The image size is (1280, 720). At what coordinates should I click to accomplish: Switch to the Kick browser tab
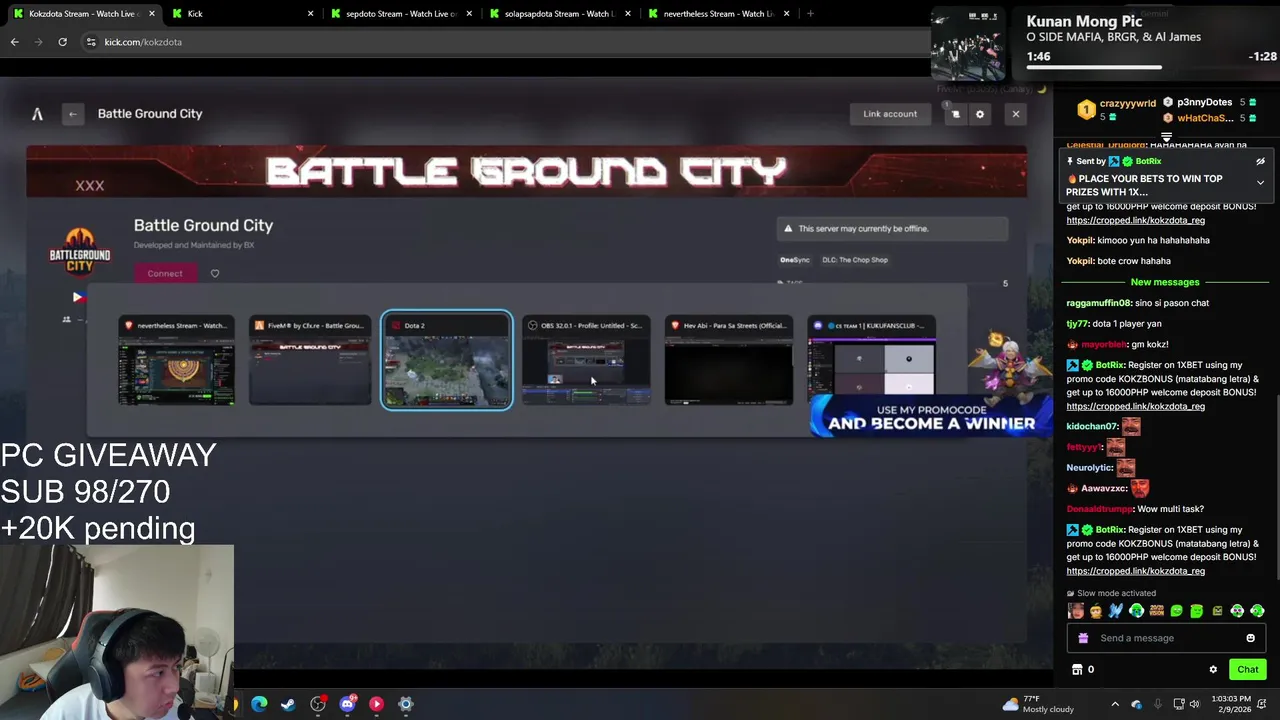tap(241, 14)
